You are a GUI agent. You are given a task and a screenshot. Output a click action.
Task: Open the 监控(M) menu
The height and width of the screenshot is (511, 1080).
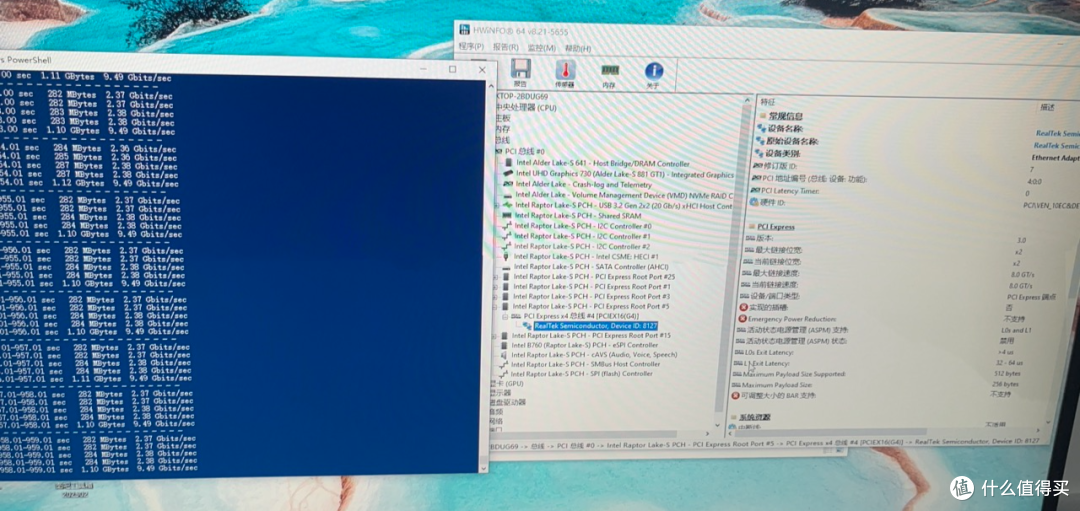pos(541,48)
